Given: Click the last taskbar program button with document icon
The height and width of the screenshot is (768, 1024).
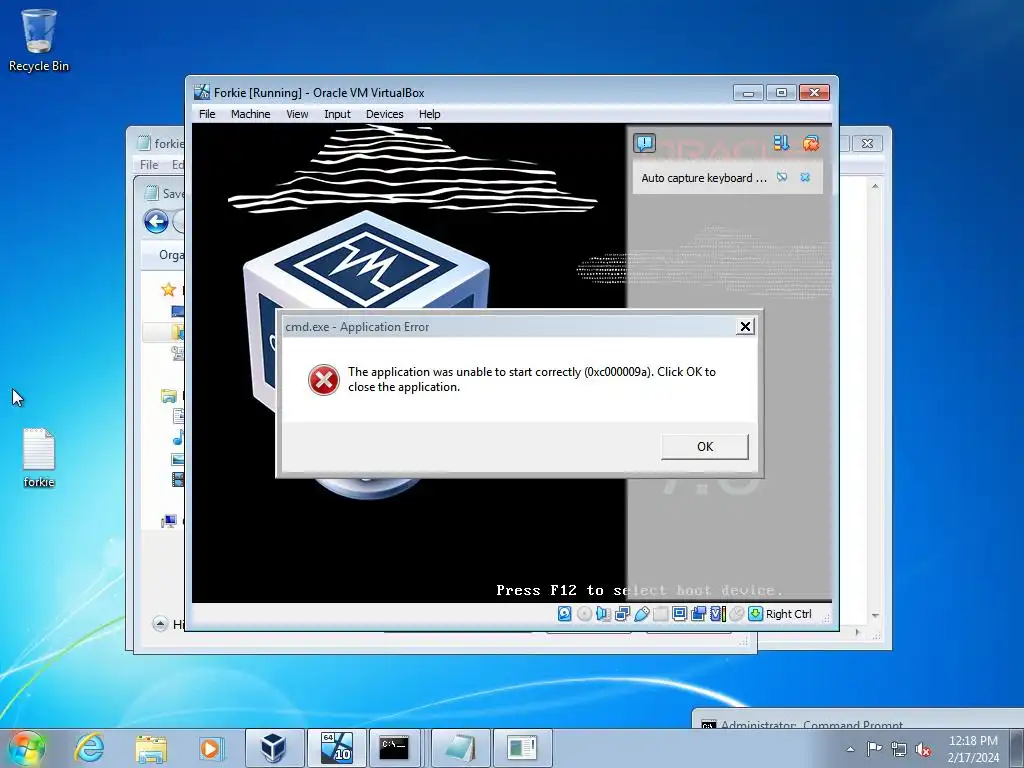Looking at the screenshot, I should [x=522, y=748].
